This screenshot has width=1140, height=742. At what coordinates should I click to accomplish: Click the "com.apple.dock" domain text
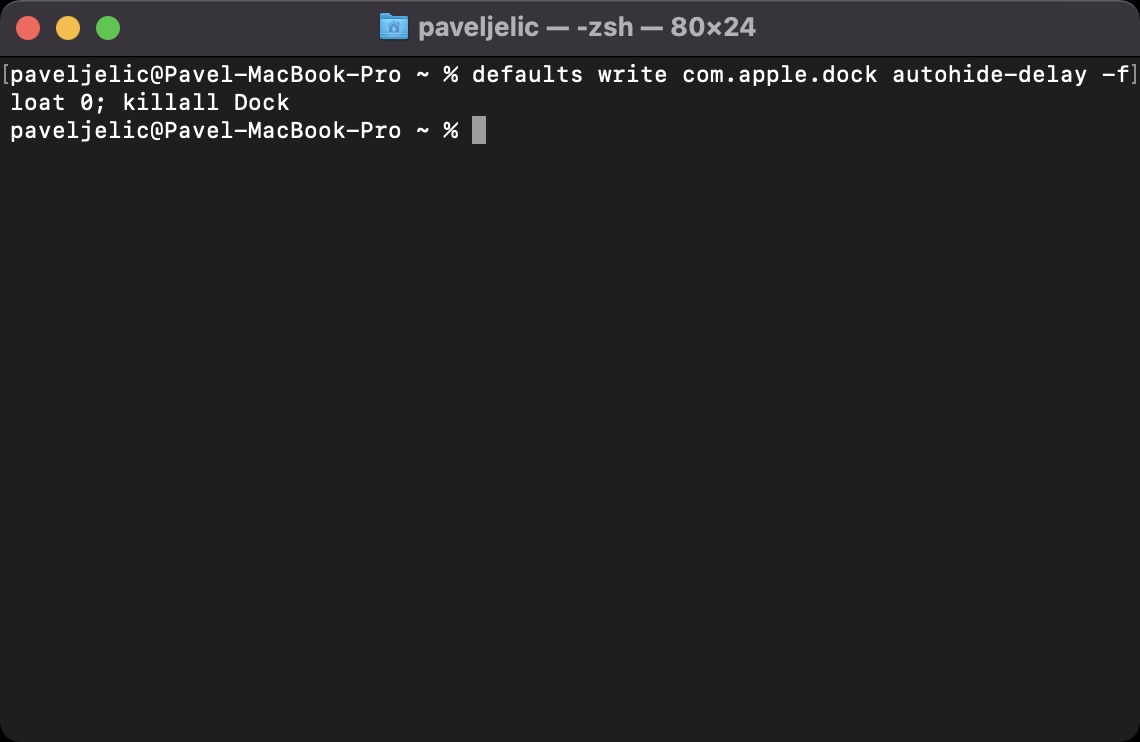(x=780, y=75)
